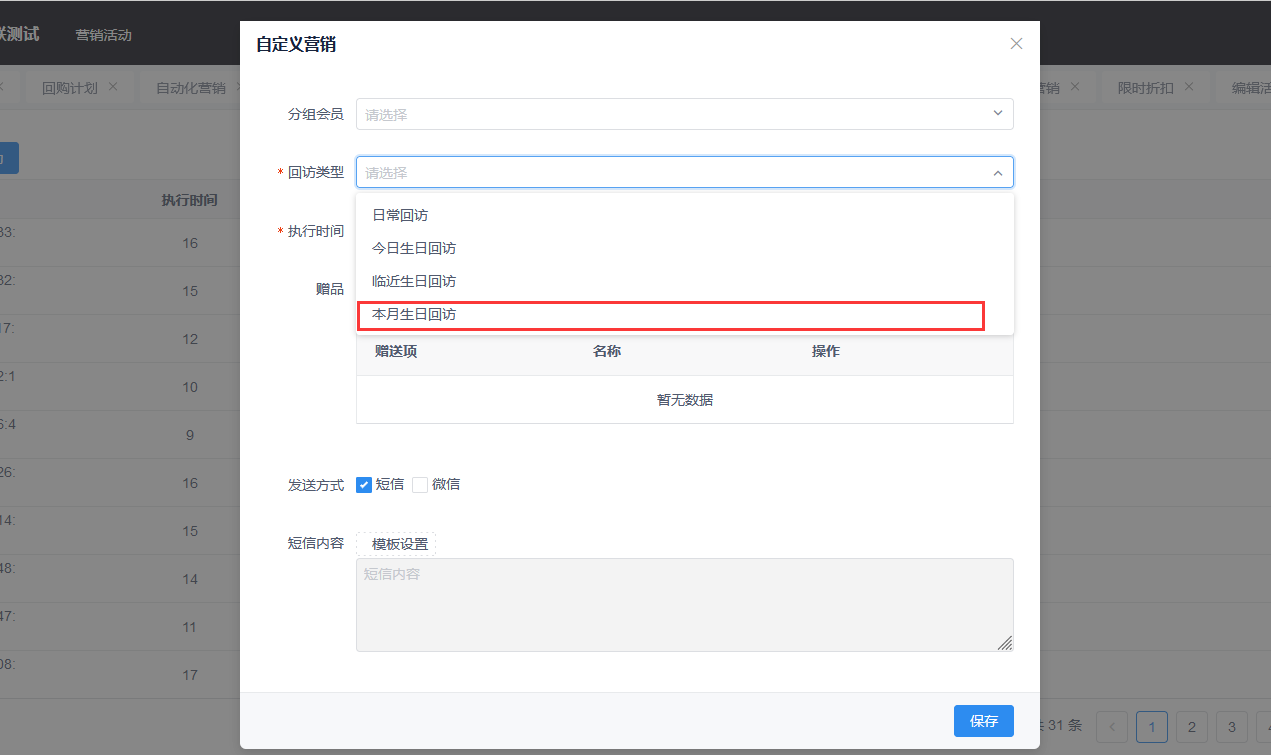Choose 今日生日回访 from the list
This screenshot has height=755, width=1271.
point(414,248)
